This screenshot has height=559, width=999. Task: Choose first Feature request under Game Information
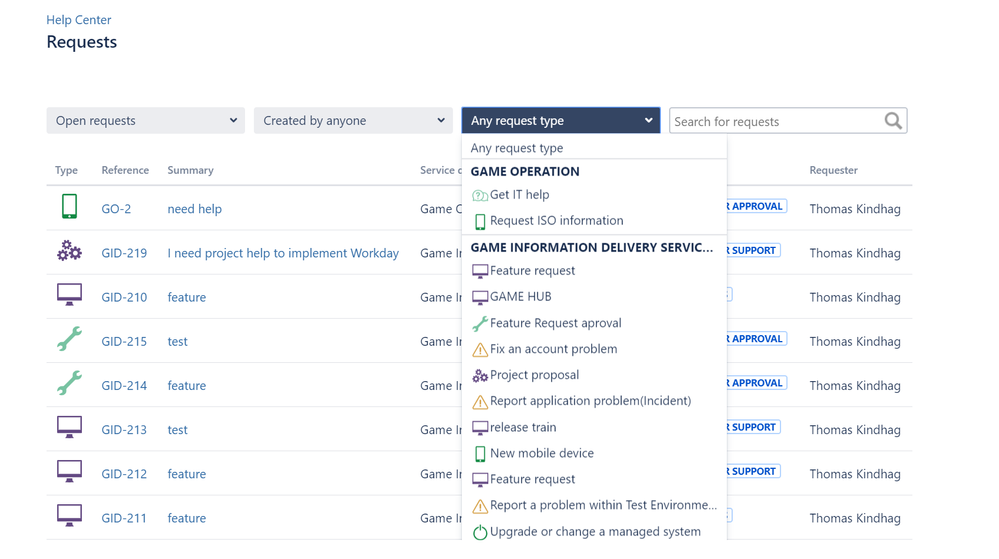coord(594,271)
